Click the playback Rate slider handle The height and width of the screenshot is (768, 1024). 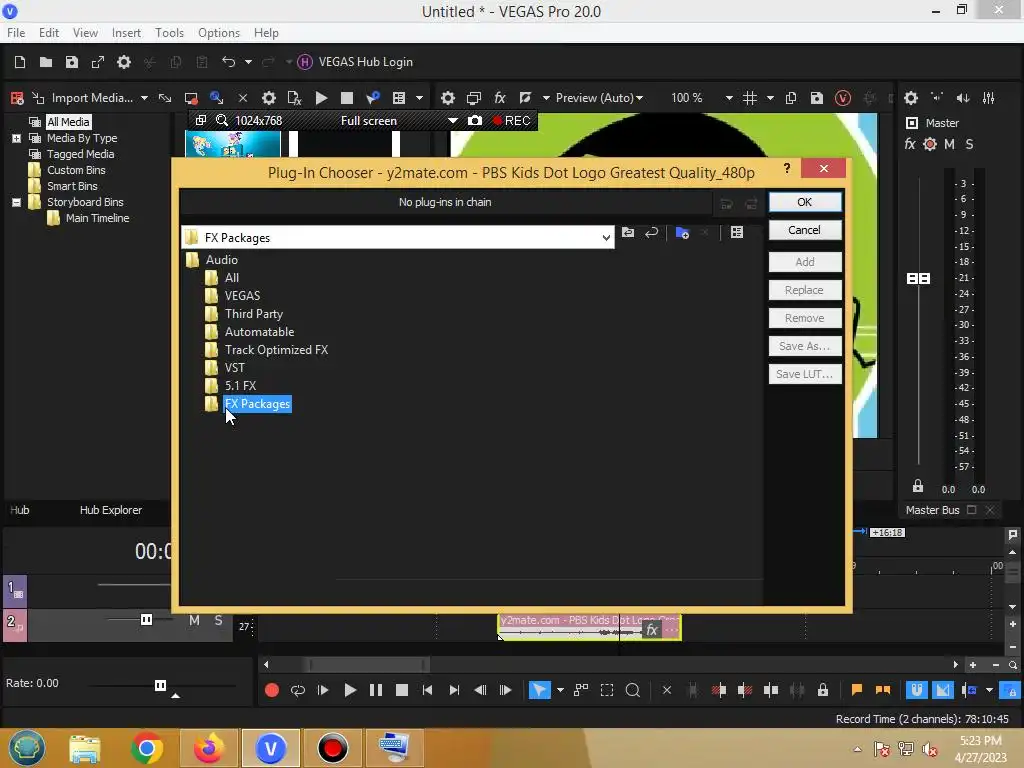point(160,685)
